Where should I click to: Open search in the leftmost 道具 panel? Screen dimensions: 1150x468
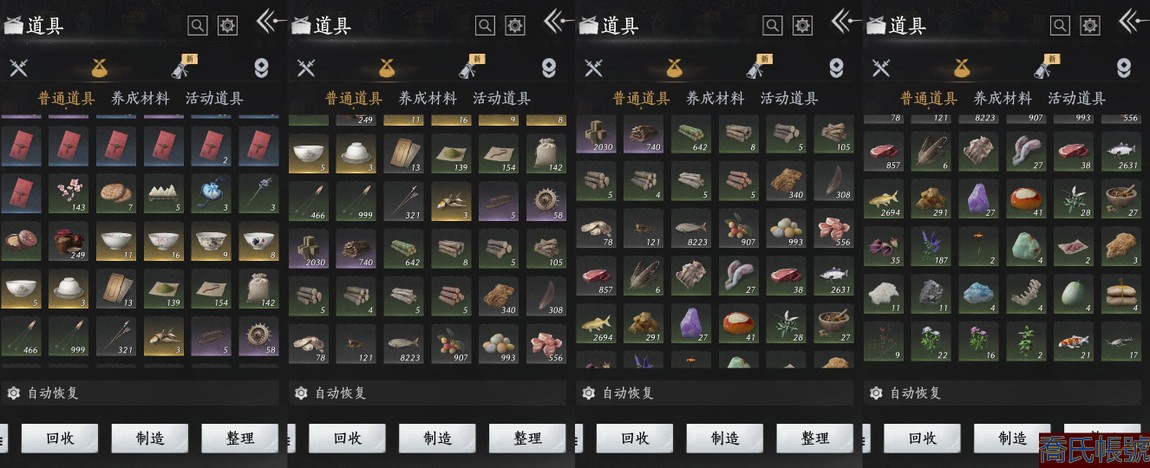(197, 26)
